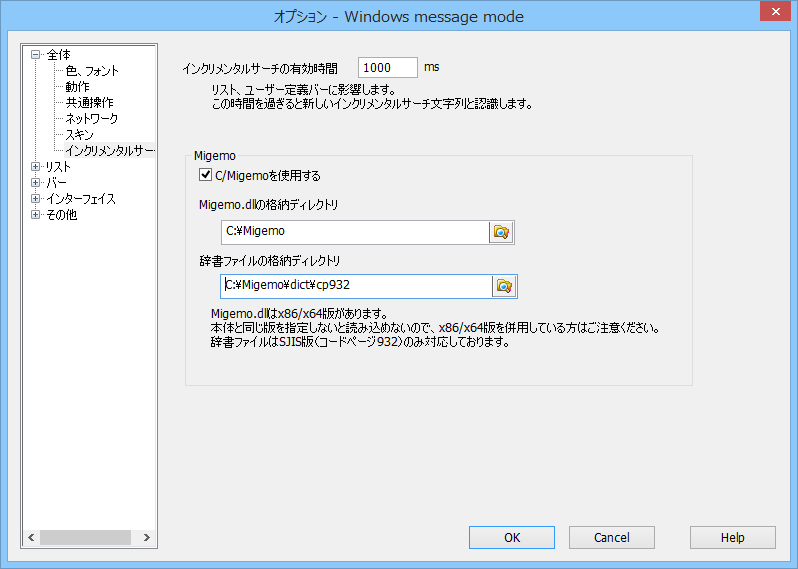798x569 pixels.
Task: Confirm settings with the OK button
Action: tap(511, 537)
